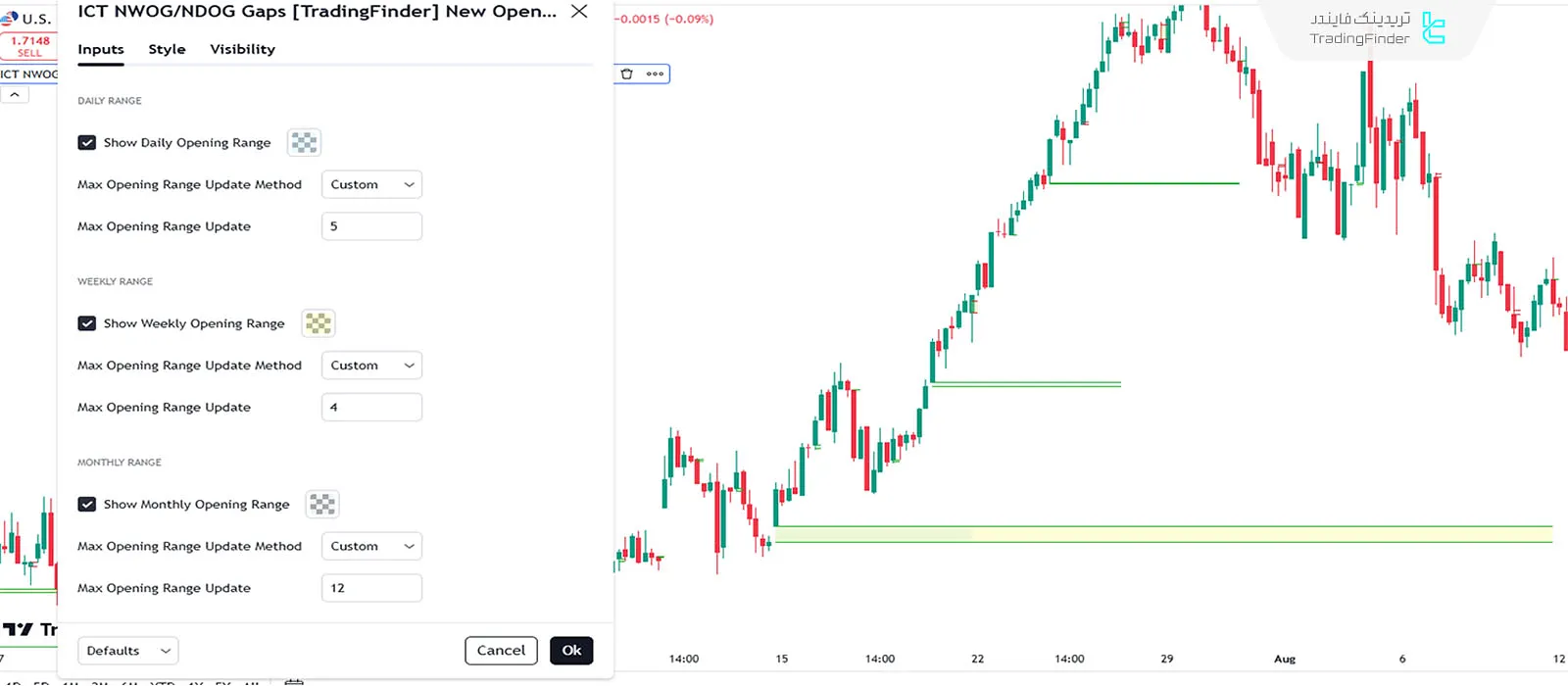This screenshot has height=686, width=1568.
Task: Collapse the indicator legend with the chevron
Action: pyautogui.click(x=15, y=95)
